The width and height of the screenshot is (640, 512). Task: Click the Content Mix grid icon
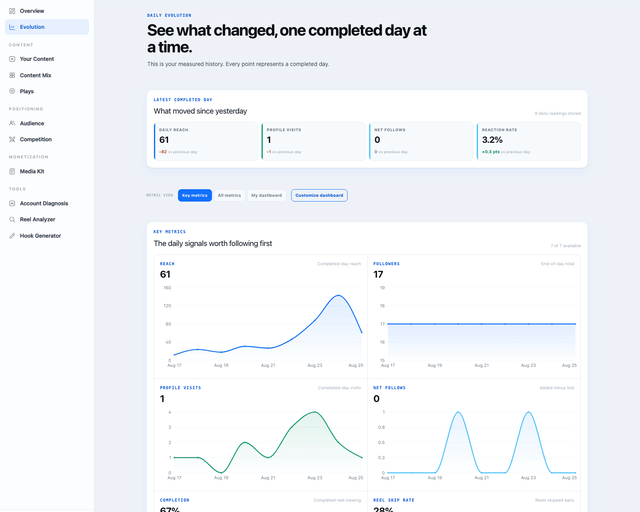12,75
